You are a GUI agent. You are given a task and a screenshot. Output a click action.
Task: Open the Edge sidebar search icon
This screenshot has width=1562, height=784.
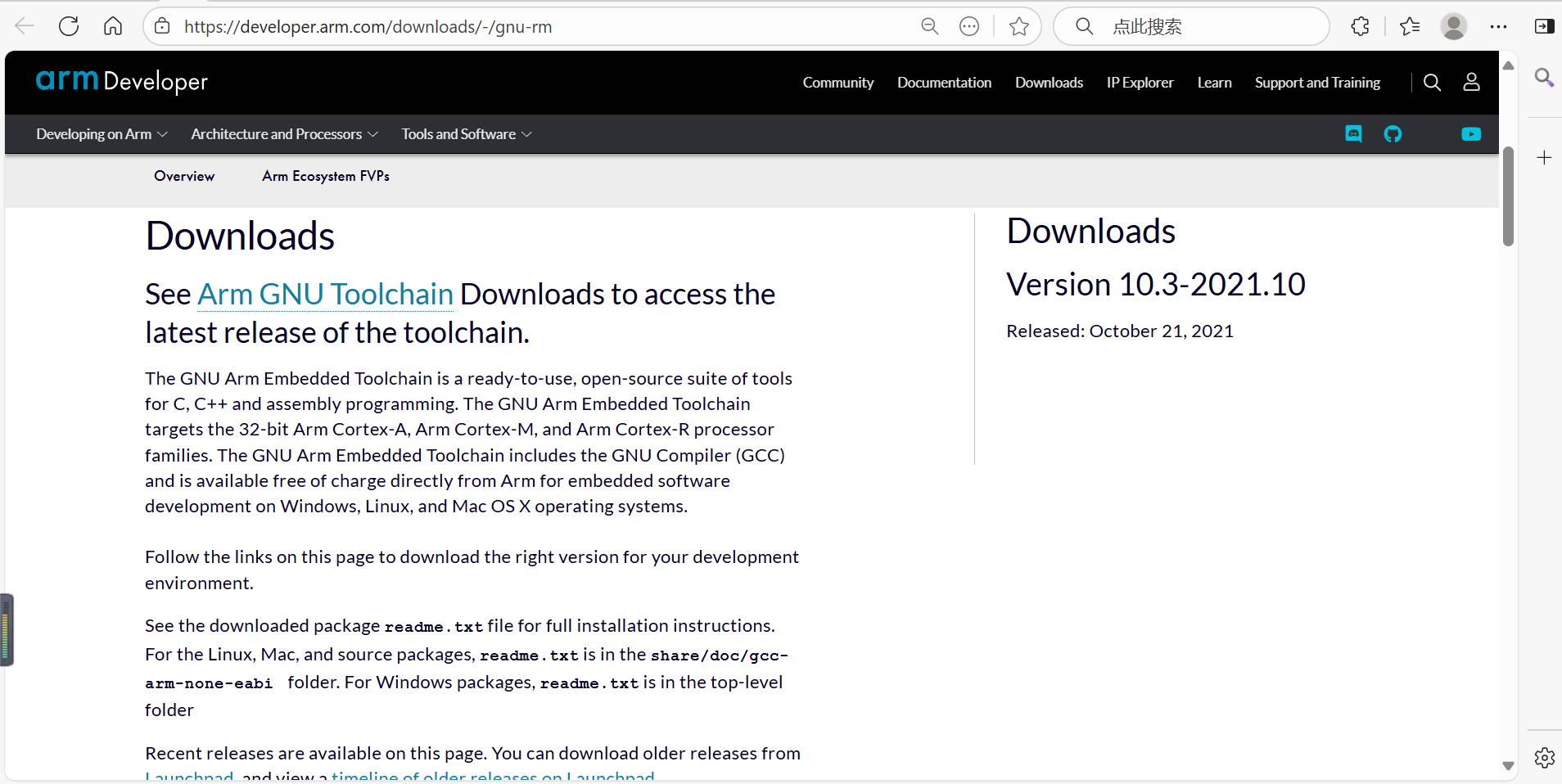(x=1544, y=78)
